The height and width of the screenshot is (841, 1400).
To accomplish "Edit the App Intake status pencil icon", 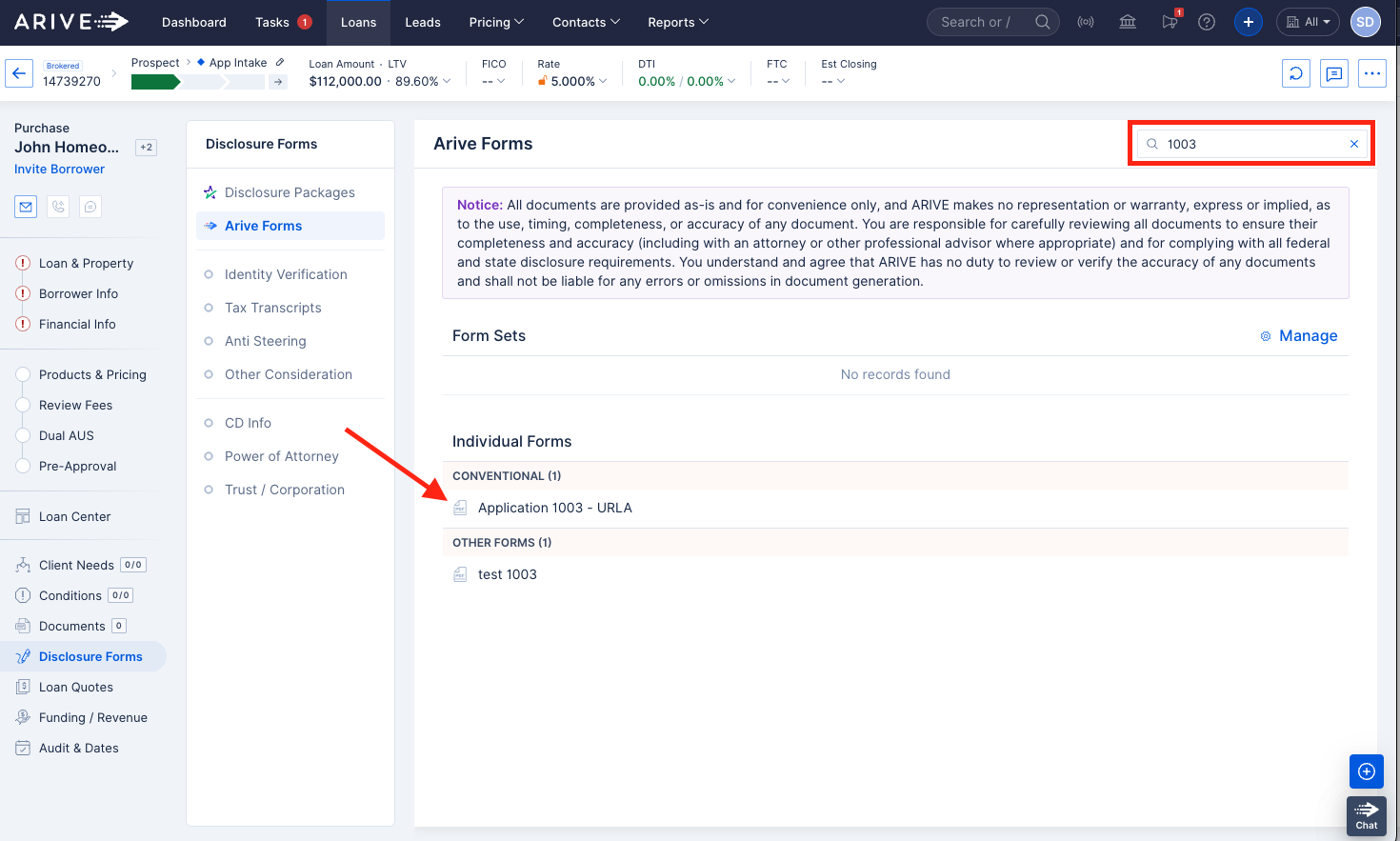I will pyautogui.click(x=280, y=63).
